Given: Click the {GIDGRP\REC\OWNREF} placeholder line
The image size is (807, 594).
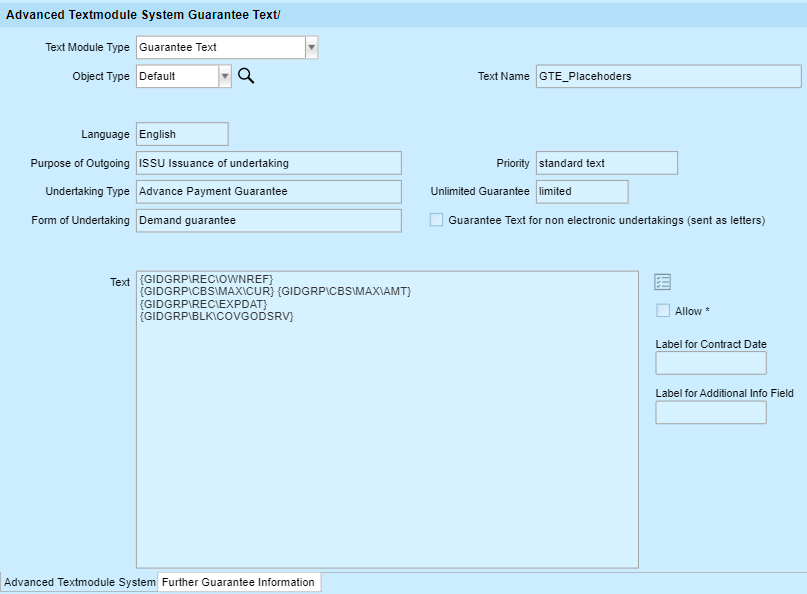Looking at the screenshot, I should point(206,279).
